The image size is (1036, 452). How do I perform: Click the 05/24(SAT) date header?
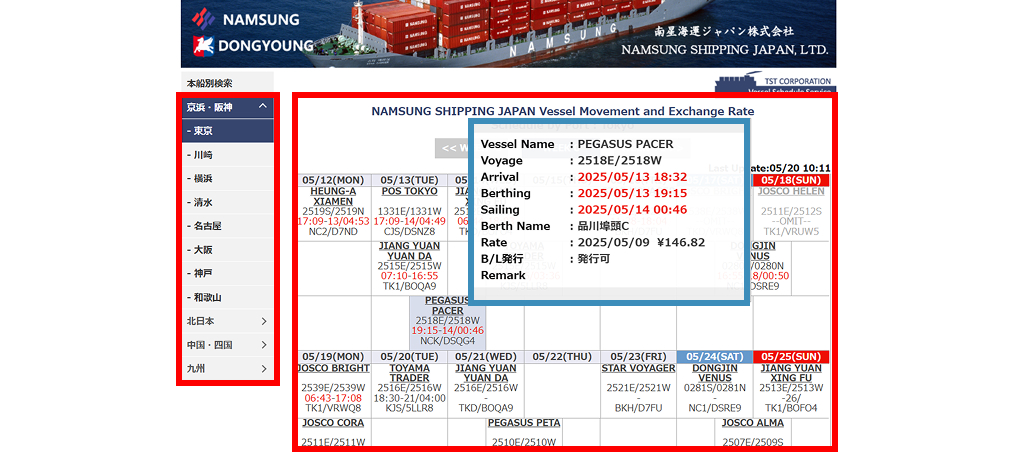click(x=715, y=357)
